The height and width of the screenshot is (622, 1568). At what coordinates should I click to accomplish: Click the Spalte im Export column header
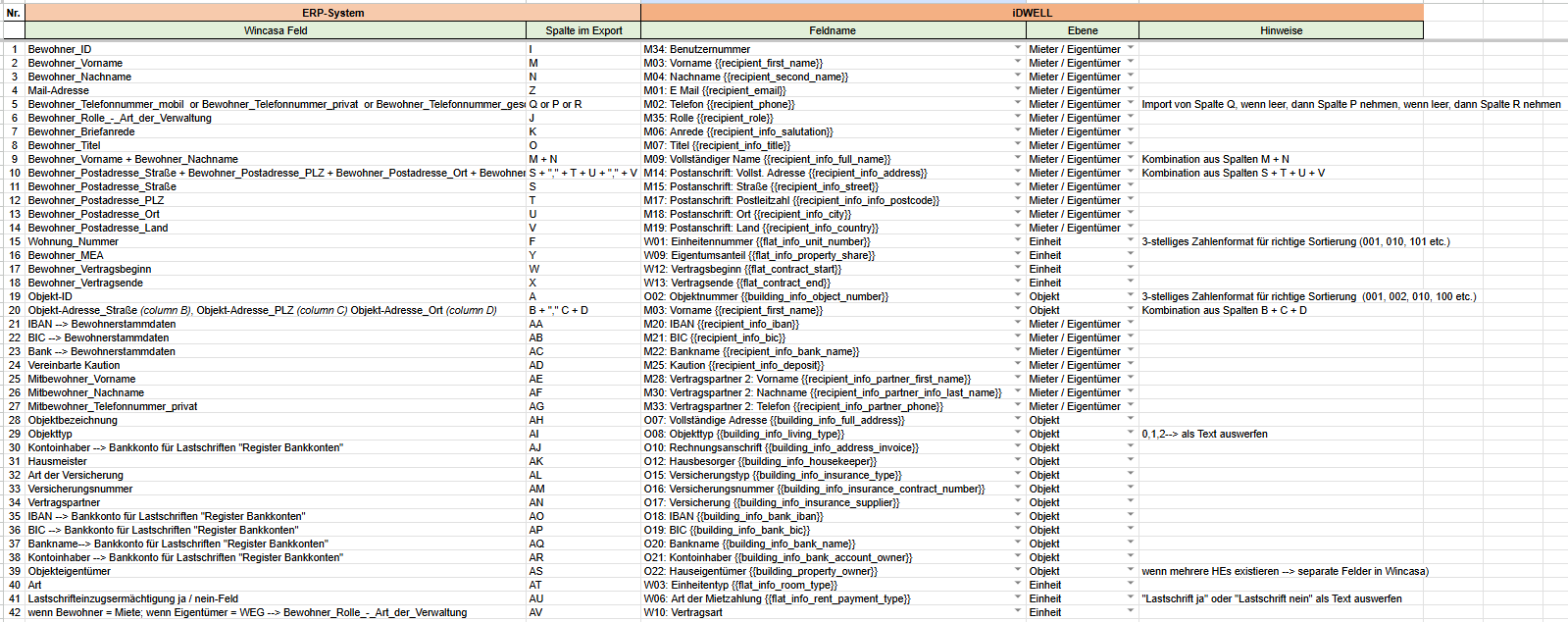coord(583,30)
